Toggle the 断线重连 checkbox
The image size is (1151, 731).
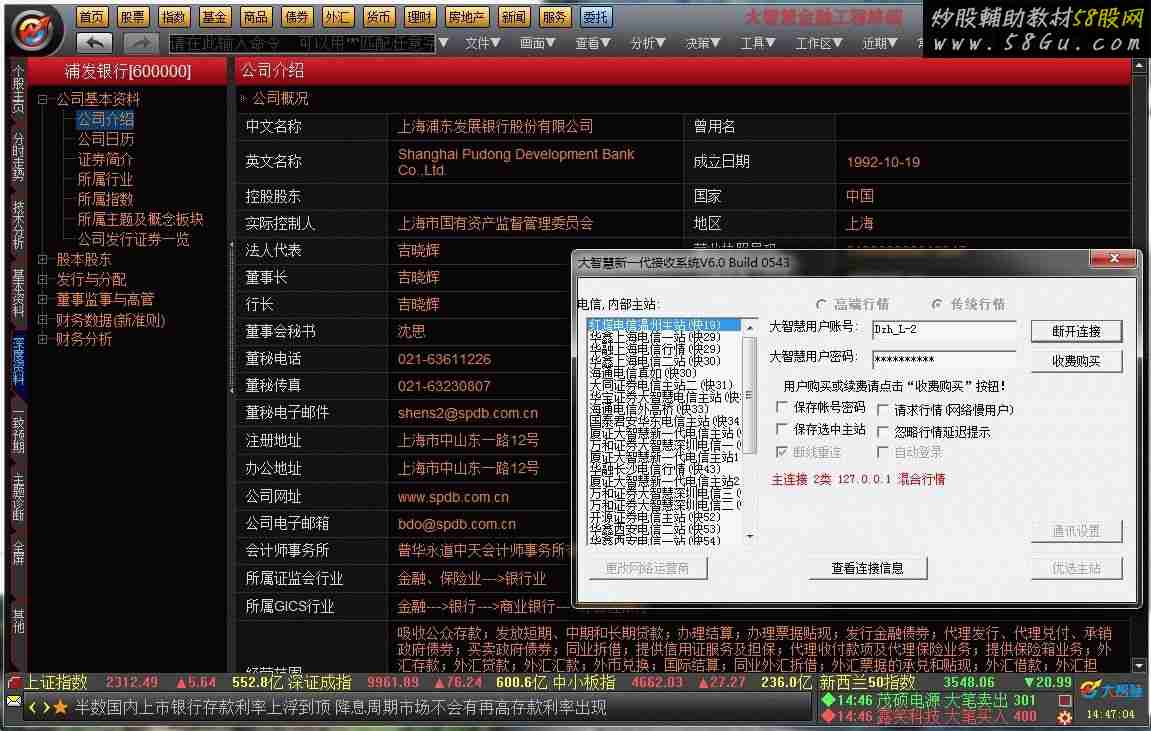coord(782,452)
